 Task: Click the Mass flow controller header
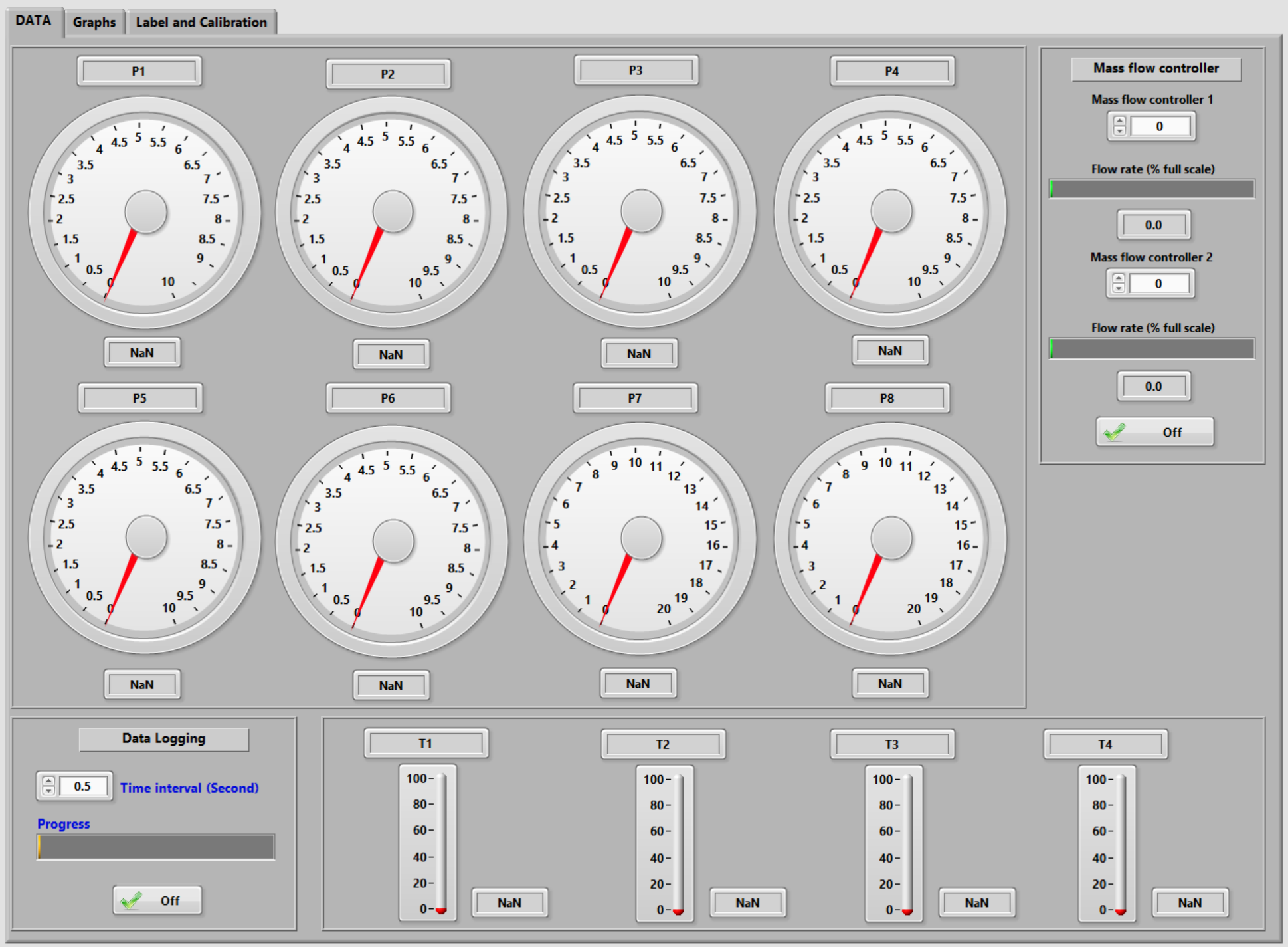click(1156, 68)
